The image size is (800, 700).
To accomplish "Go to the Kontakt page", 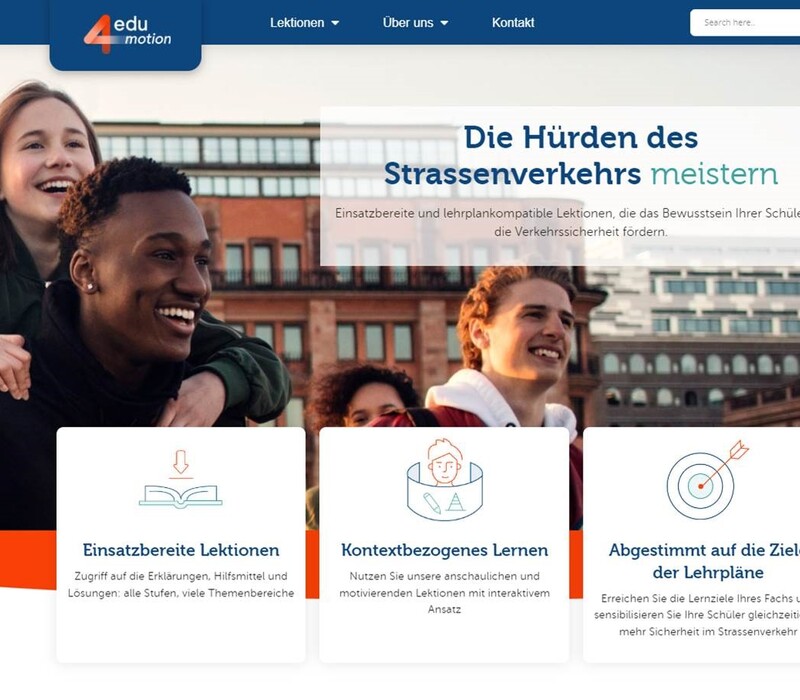I will (513, 22).
